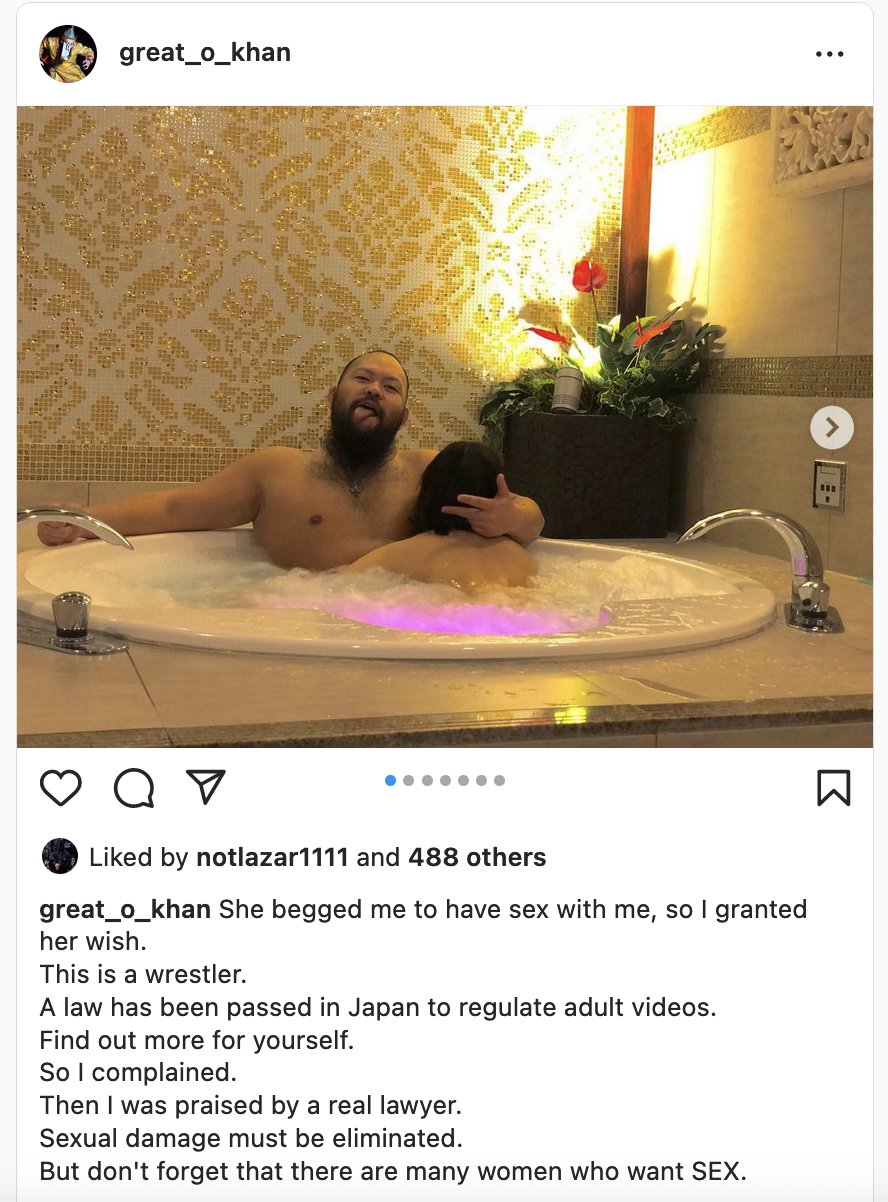
Task: Like the post with the heart icon
Action: tap(61, 788)
